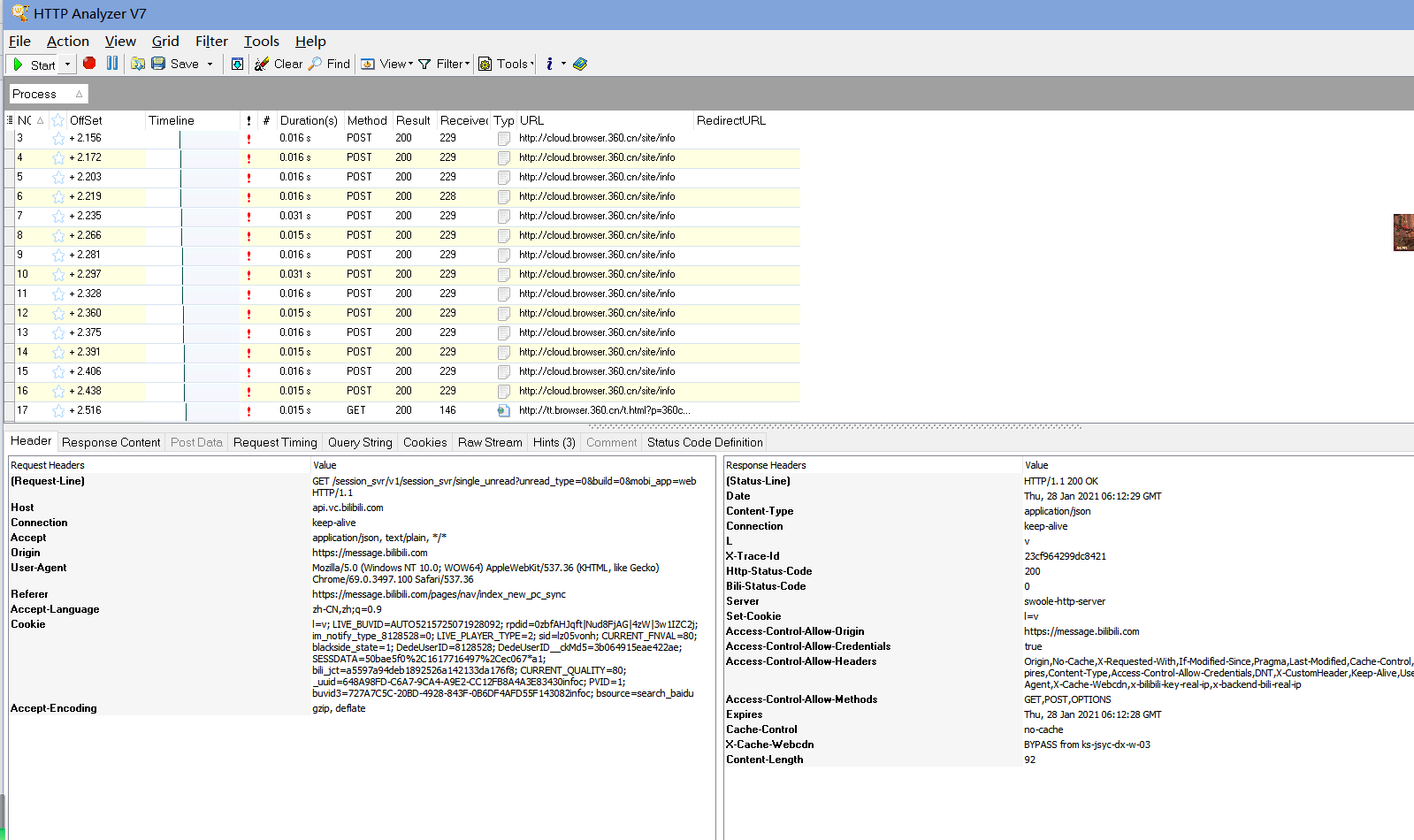
Task: Switch to the Response Content tab
Action: [111, 442]
